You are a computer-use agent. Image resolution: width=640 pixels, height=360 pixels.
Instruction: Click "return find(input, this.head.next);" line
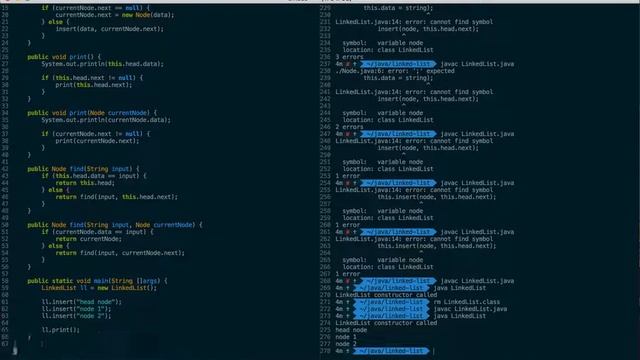pyautogui.click(x=117, y=197)
